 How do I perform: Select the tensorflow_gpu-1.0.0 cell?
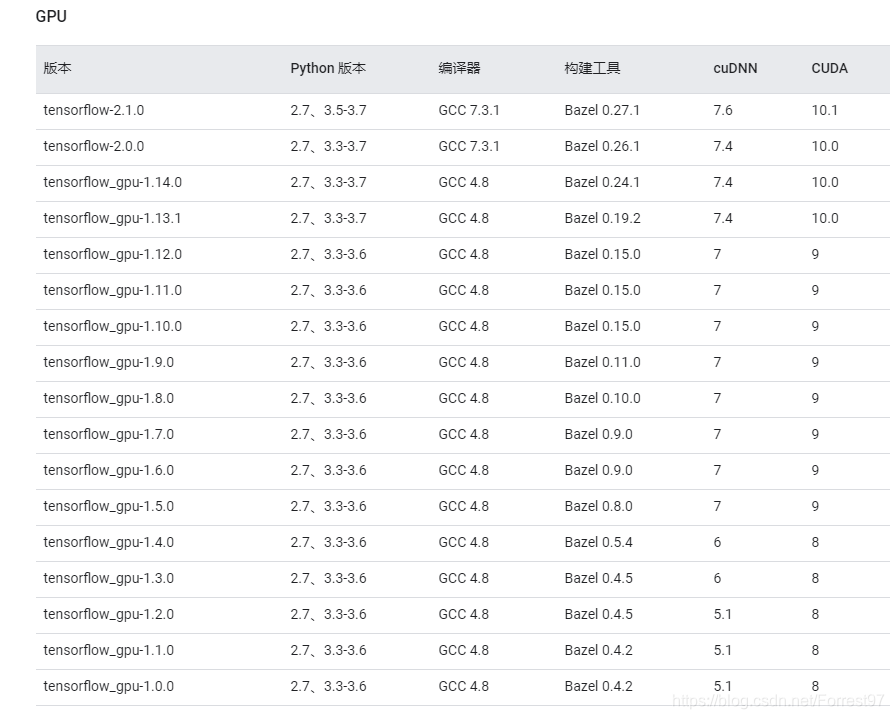108,685
